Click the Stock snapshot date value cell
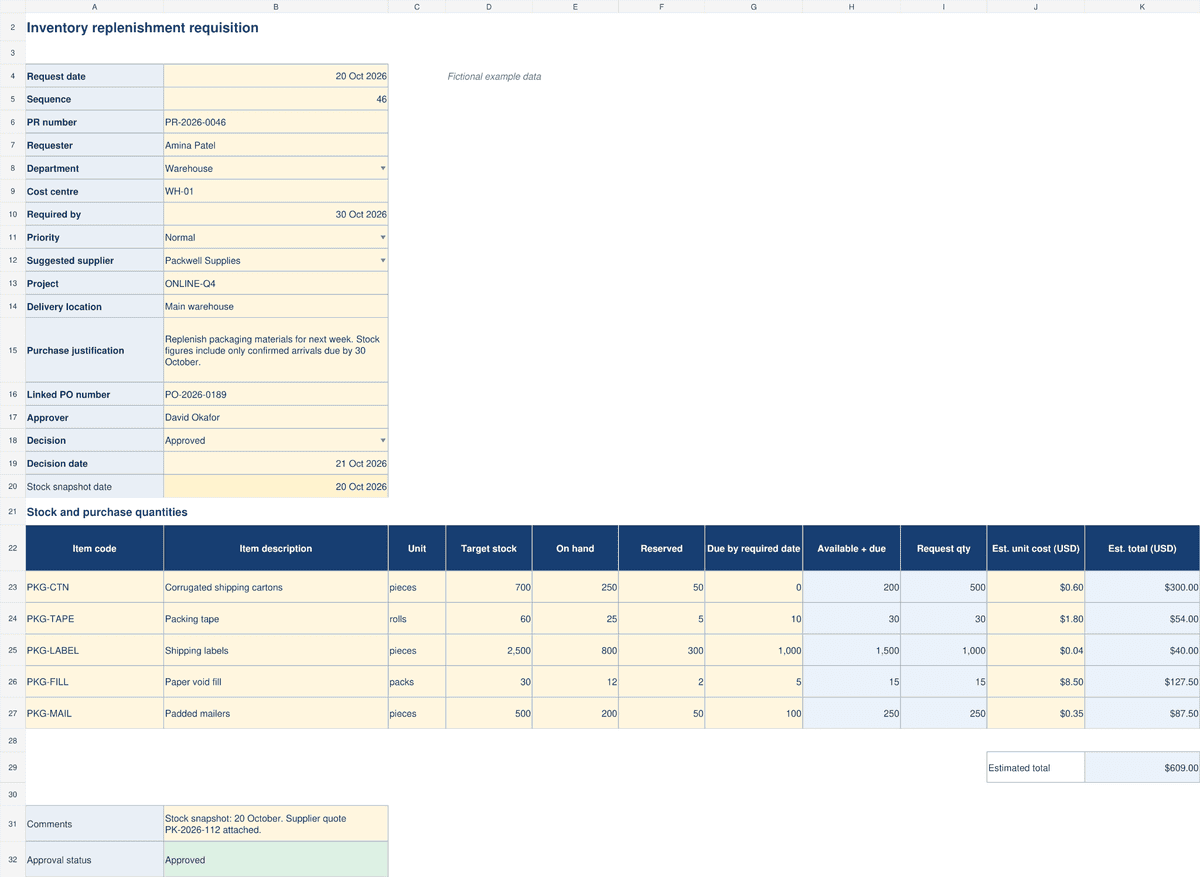This screenshot has width=1200, height=877. click(276, 486)
